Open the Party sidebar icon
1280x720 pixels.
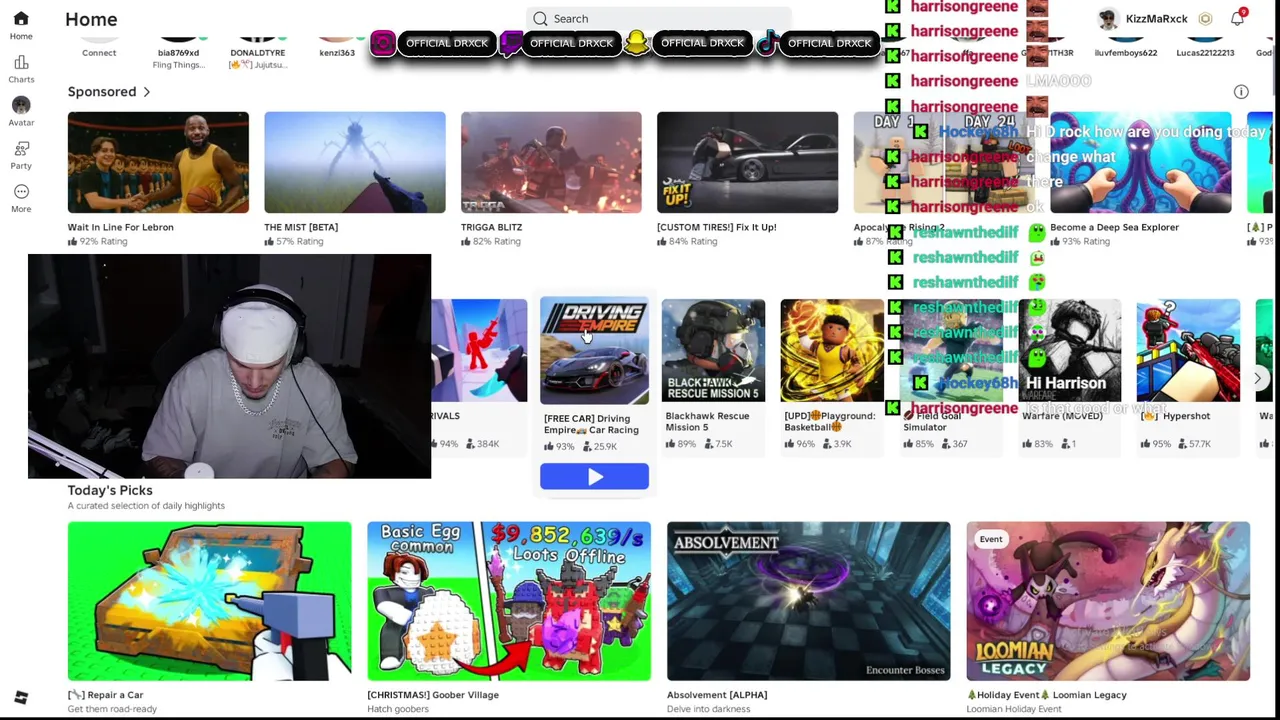tap(21, 148)
